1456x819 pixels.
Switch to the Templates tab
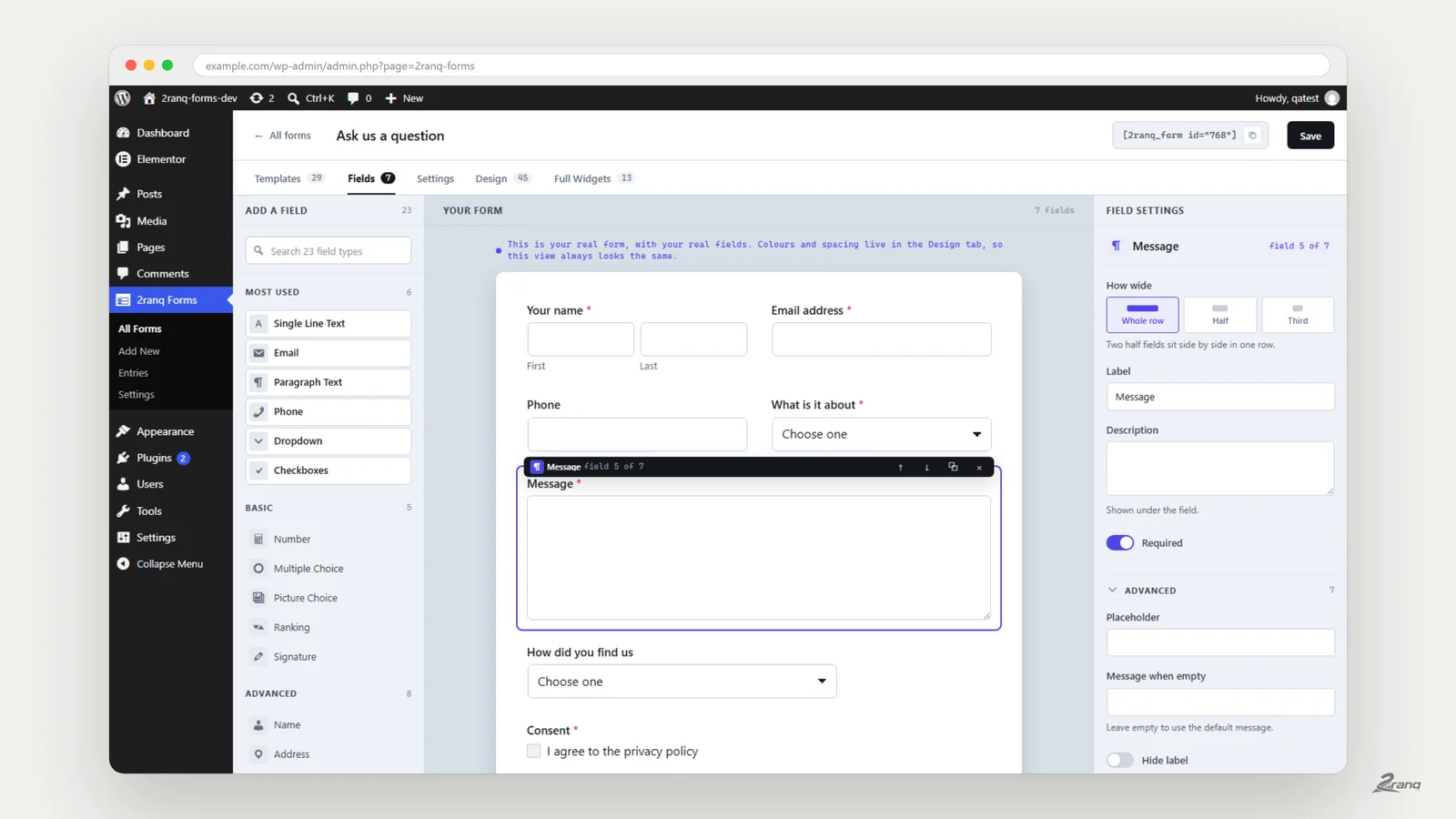288,178
